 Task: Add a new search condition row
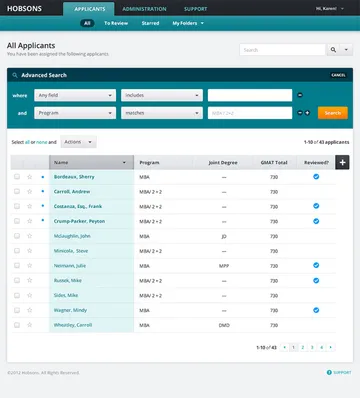307,113
